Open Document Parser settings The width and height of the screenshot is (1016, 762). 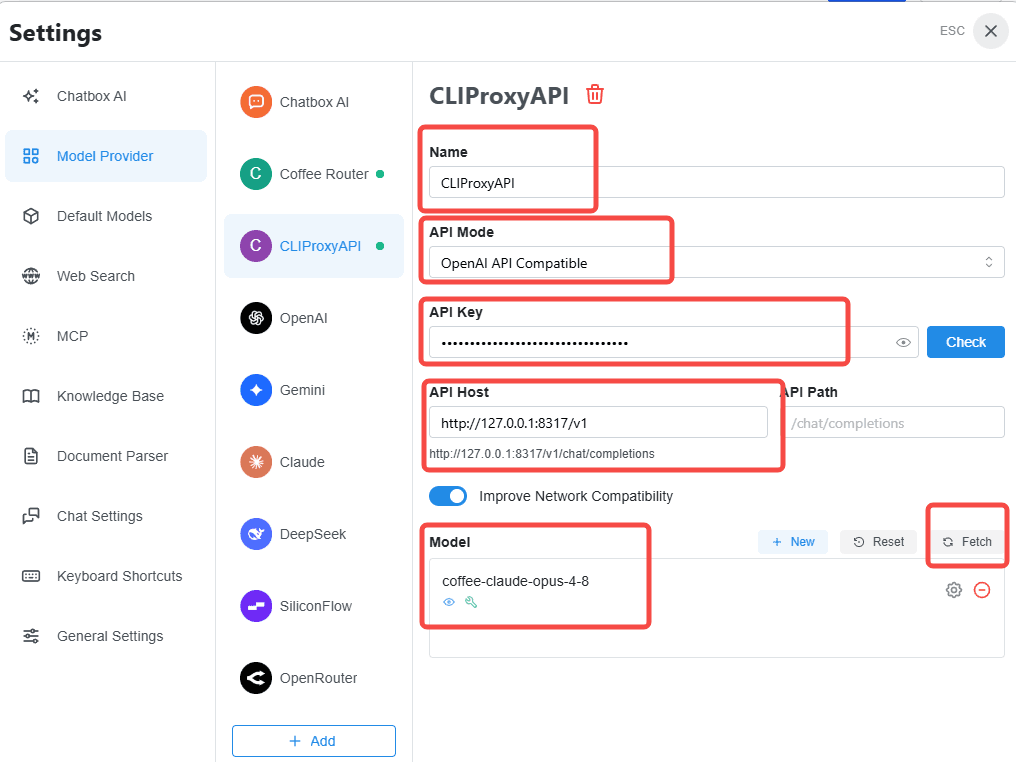106,456
